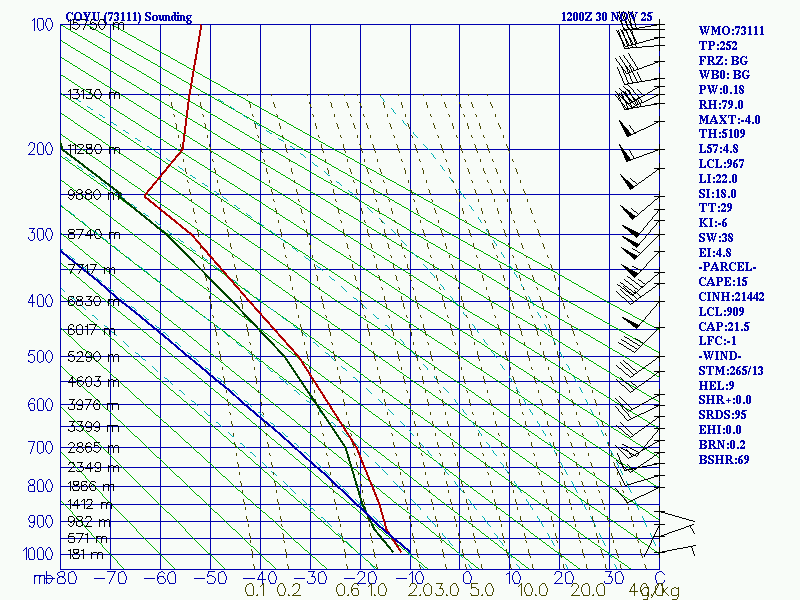Image resolution: width=800 pixels, height=600 pixels.
Task: Select the 'MAXT:-4.0' value
Action: click(729, 120)
